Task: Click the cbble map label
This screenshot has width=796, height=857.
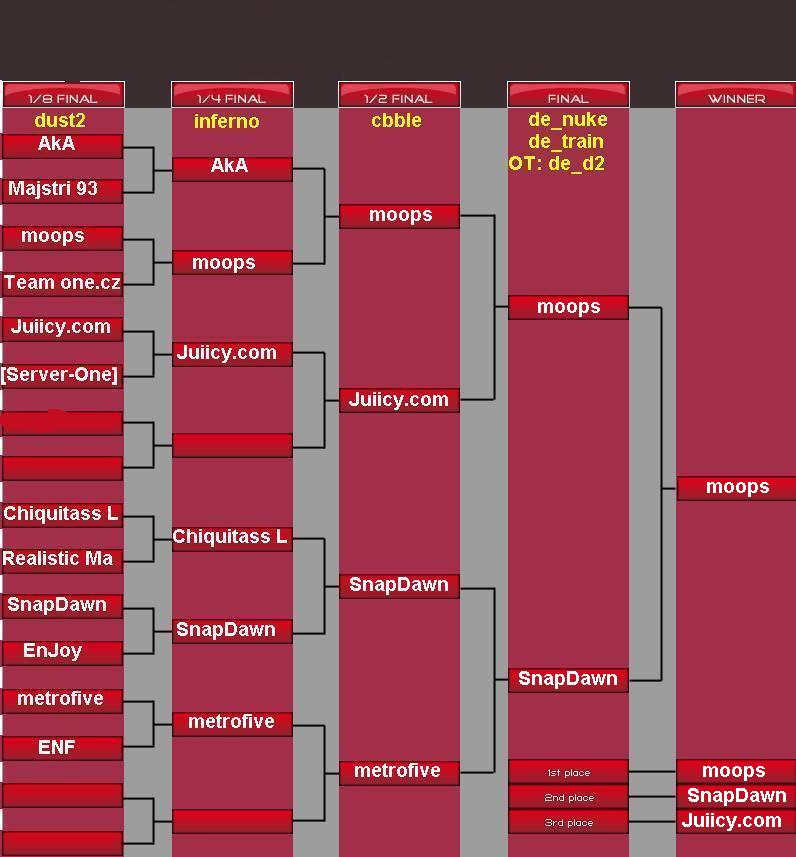Action: coord(396,120)
